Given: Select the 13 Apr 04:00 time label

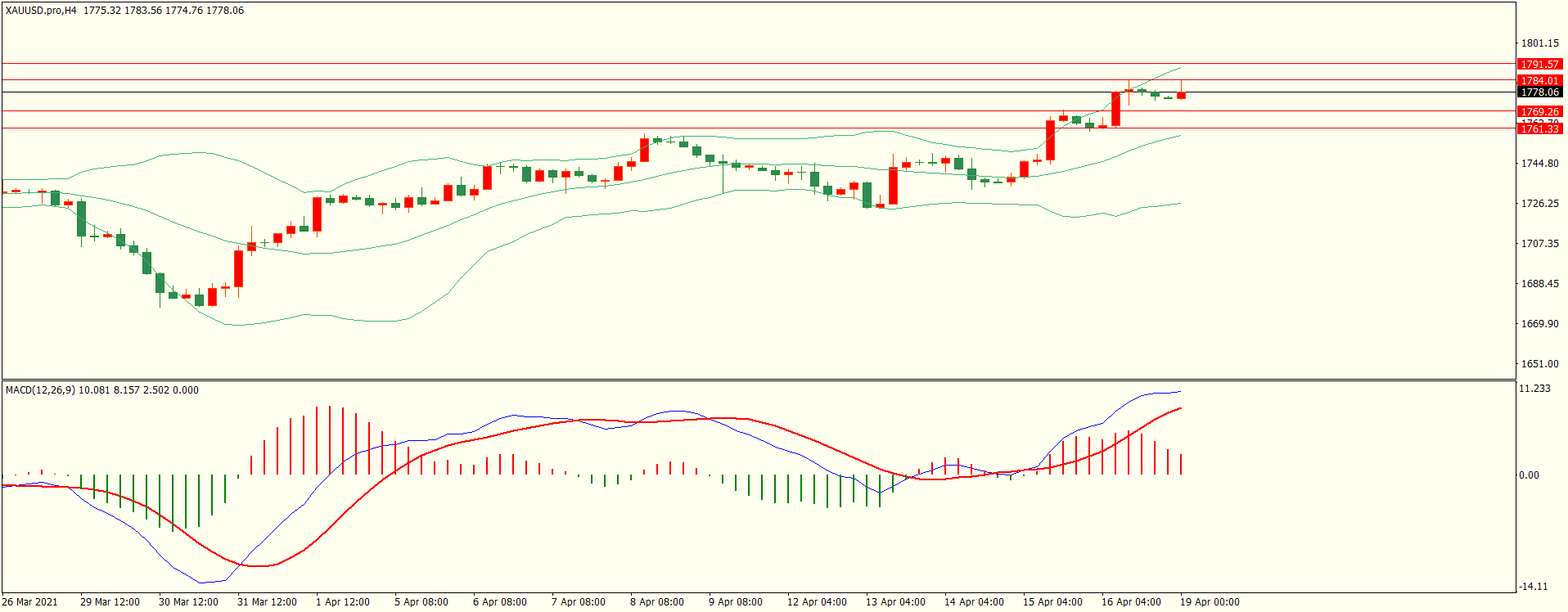Looking at the screenshot, I should coord(895,602).
